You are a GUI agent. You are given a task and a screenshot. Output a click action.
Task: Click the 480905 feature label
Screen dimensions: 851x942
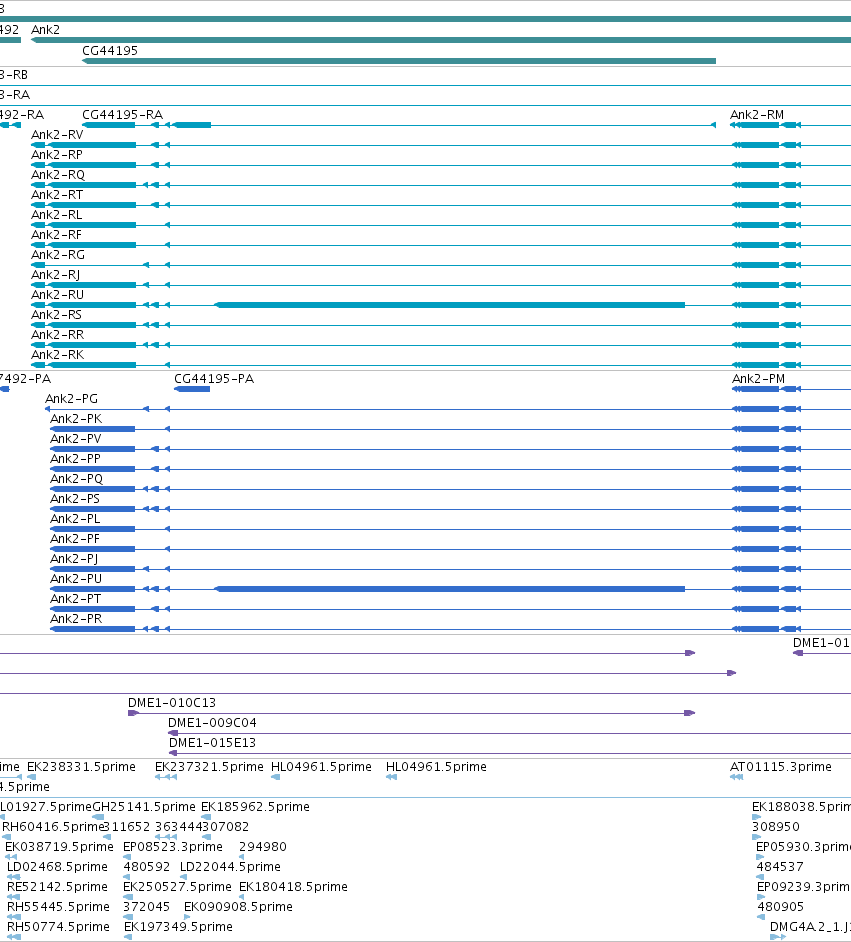(x=780, y=907)
